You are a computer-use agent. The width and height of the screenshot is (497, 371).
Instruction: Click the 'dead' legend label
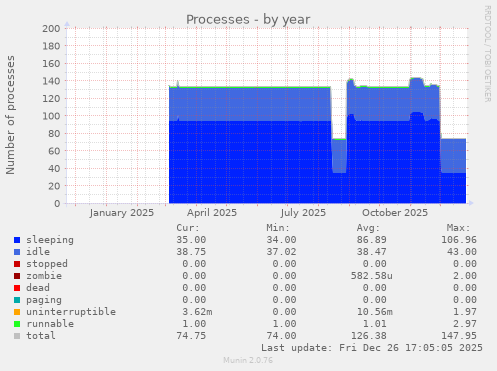[38, 288]
